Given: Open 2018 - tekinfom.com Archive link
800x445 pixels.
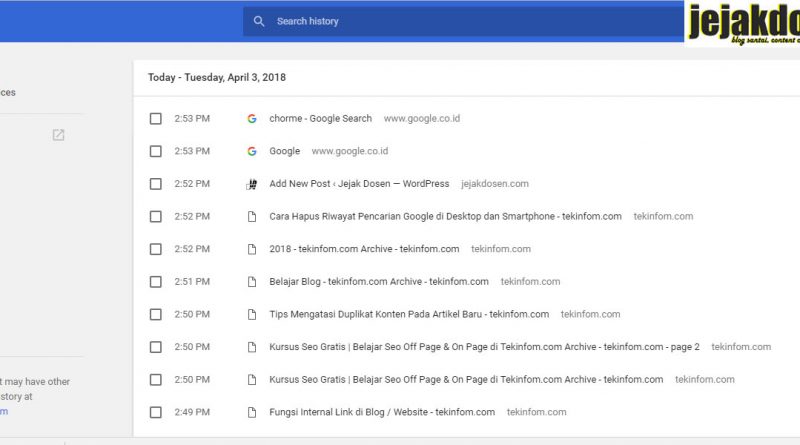Looking at the screenshot, I should 364,249.
